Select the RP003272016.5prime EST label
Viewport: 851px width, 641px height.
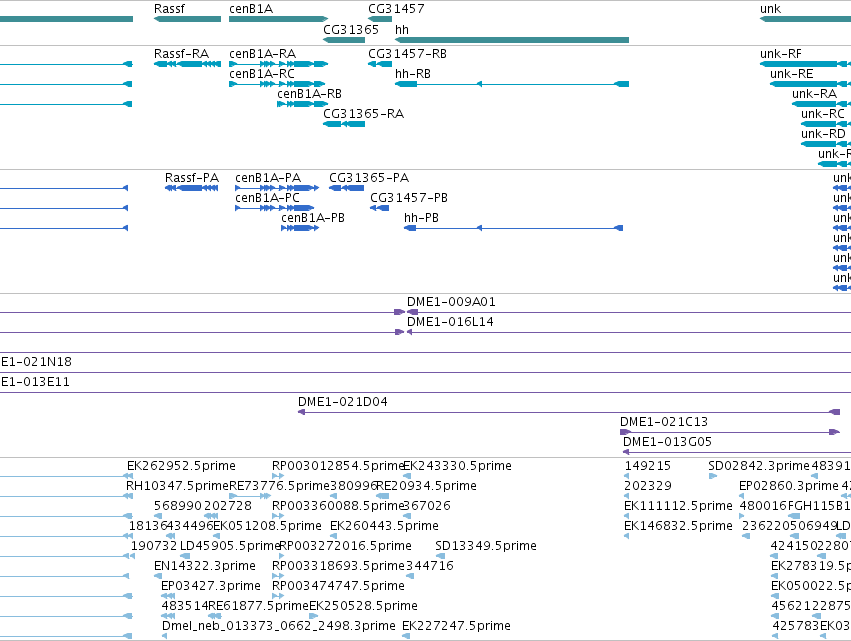(x=345, y=547)
